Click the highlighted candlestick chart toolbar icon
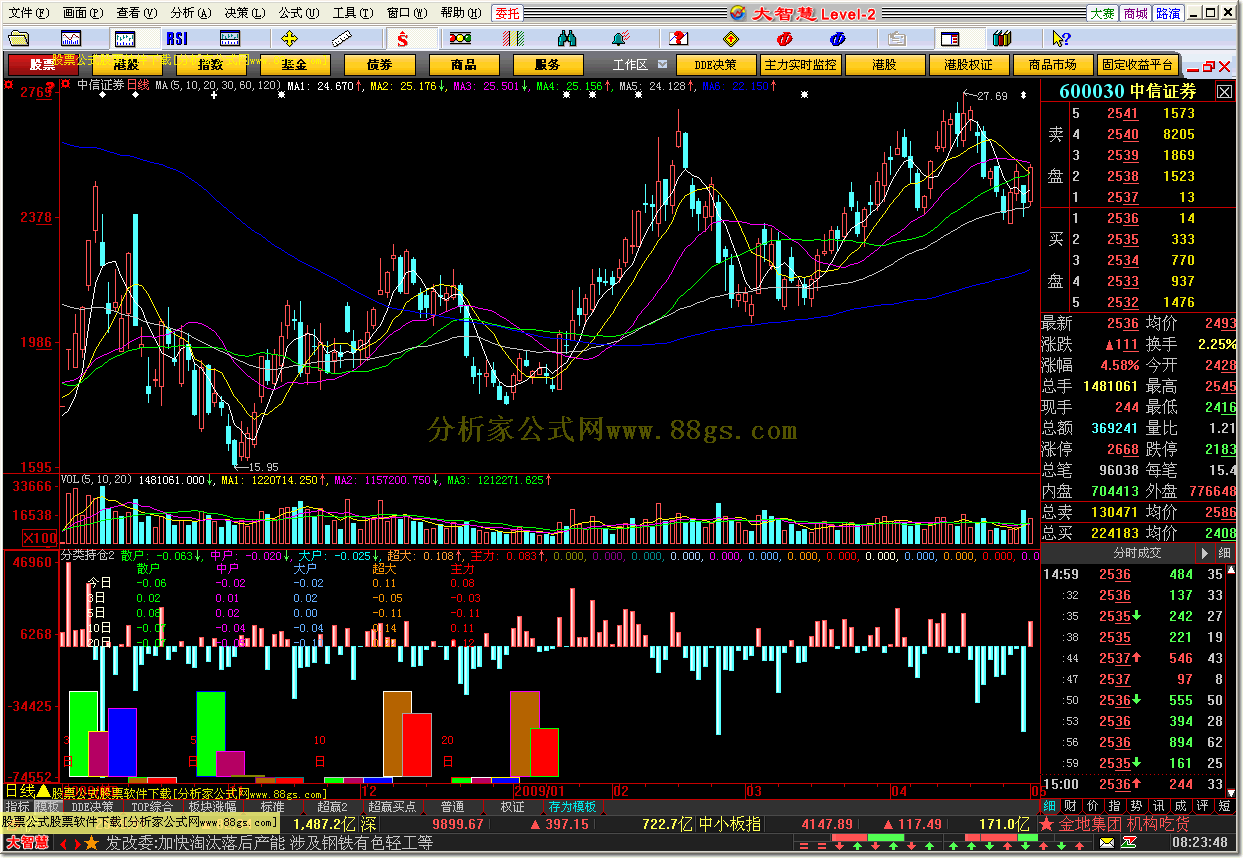 point(124,39)
